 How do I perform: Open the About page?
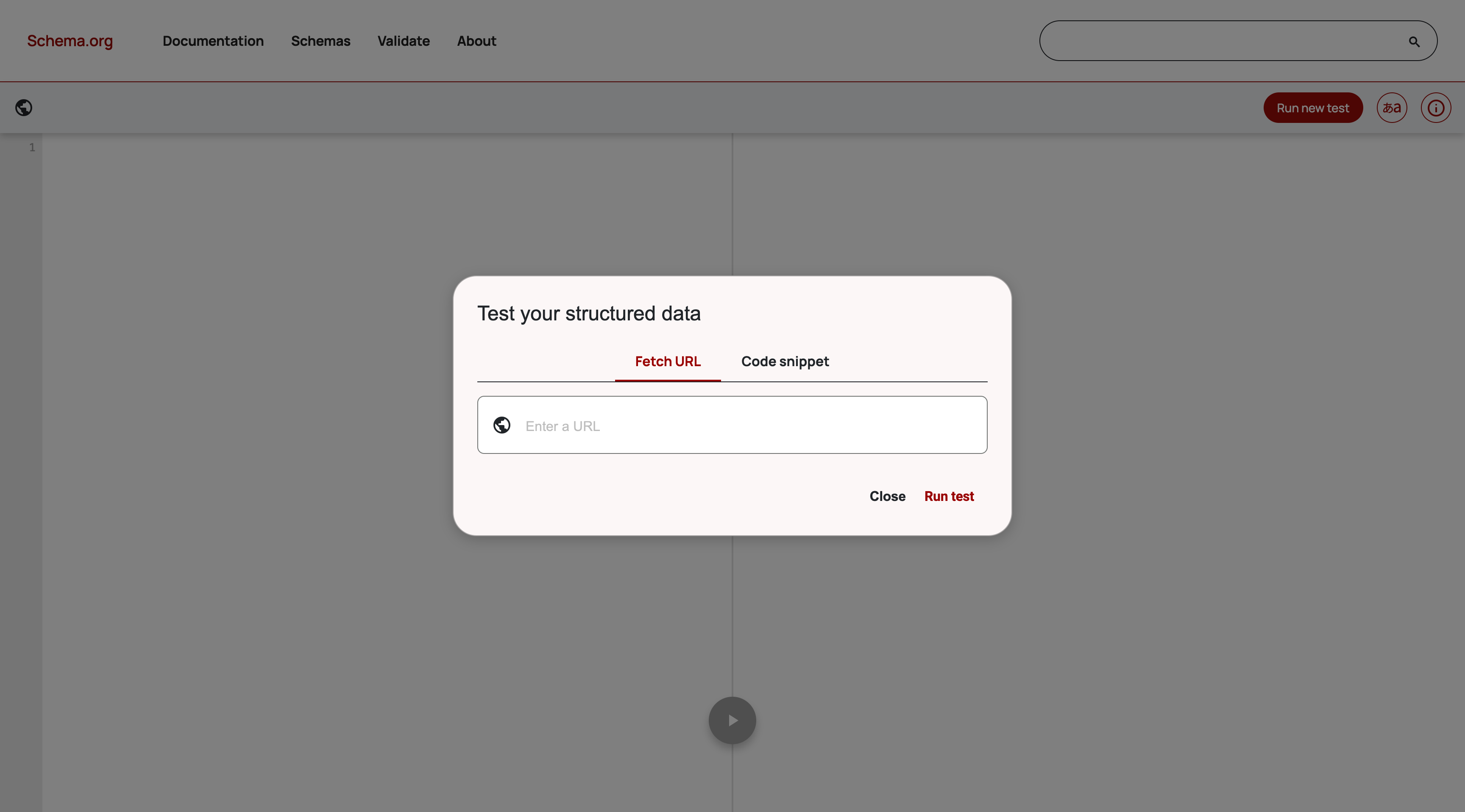click(x=476, y=41)
